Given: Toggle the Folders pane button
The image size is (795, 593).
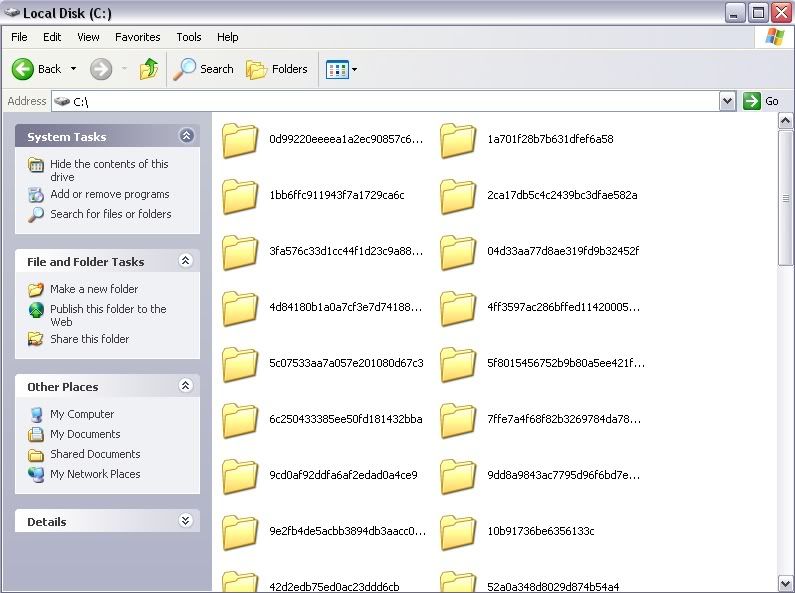Looking at the screenshot, I should pyautogui.click(x=277, y=69).
